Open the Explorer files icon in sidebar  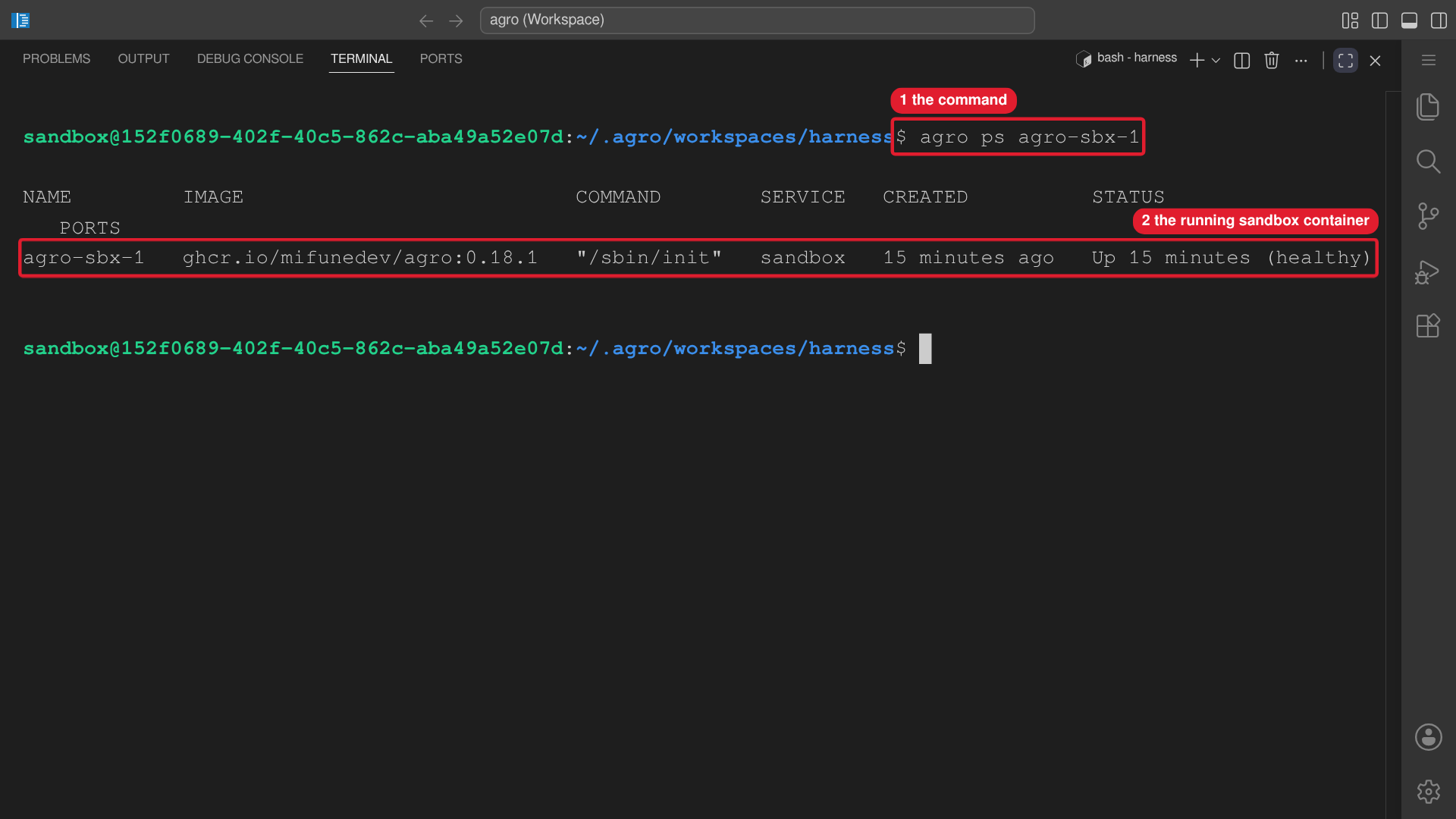[x=1428, y=107]
